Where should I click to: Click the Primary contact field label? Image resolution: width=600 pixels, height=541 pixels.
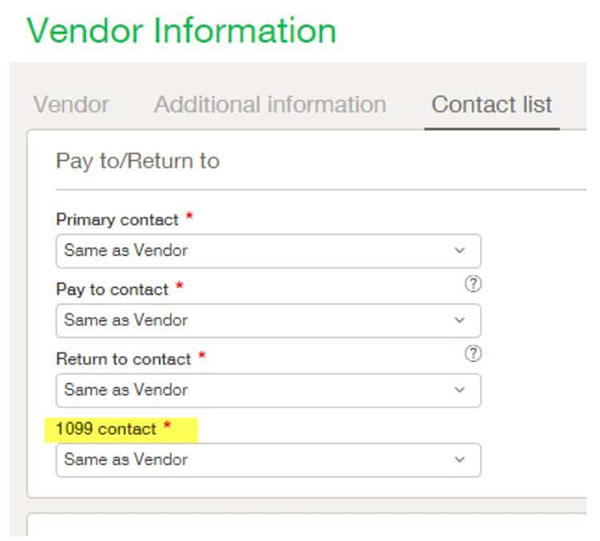coord(117,220)
